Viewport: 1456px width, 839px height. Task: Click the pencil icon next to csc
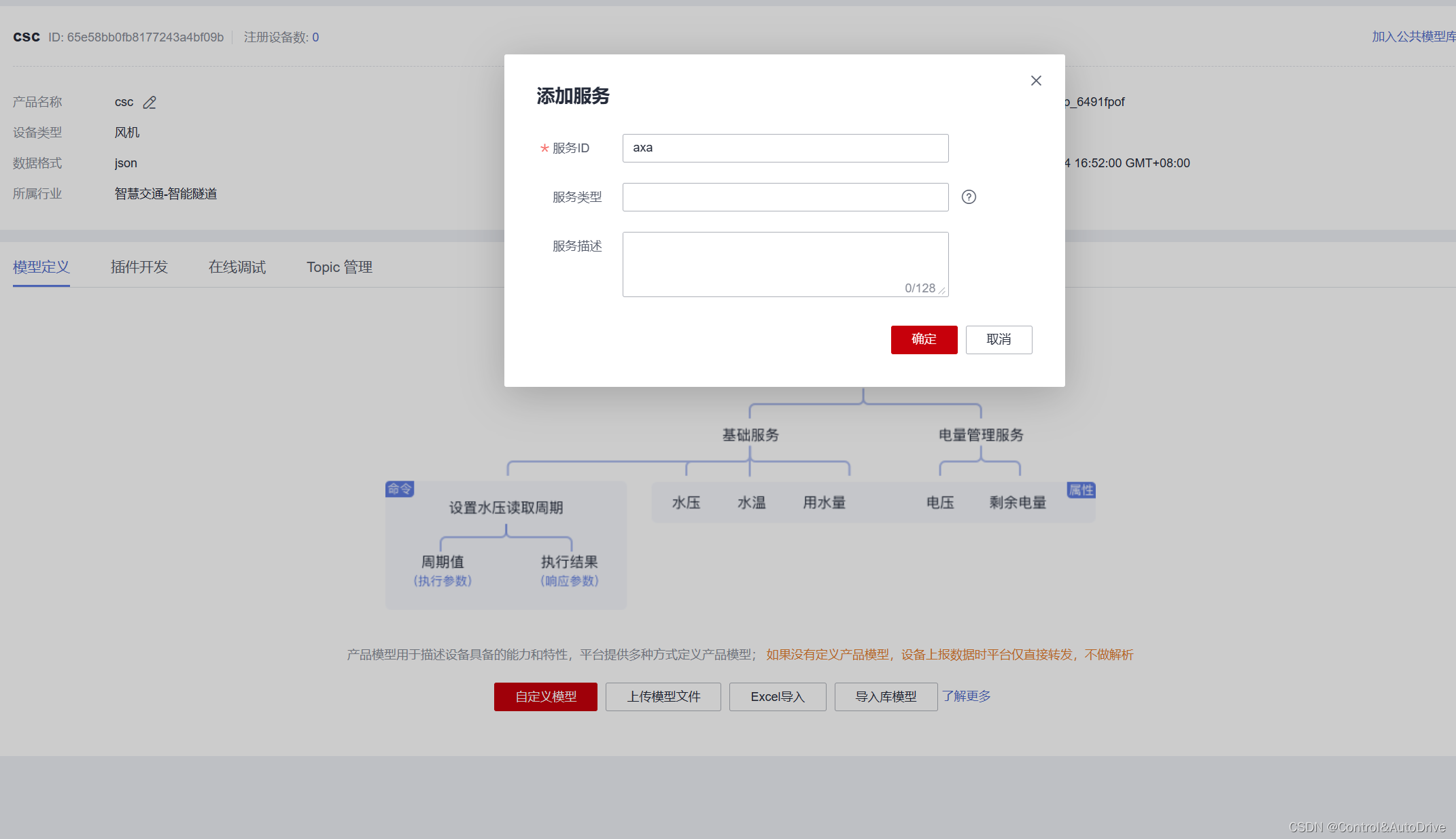click(x=150, y=103)
